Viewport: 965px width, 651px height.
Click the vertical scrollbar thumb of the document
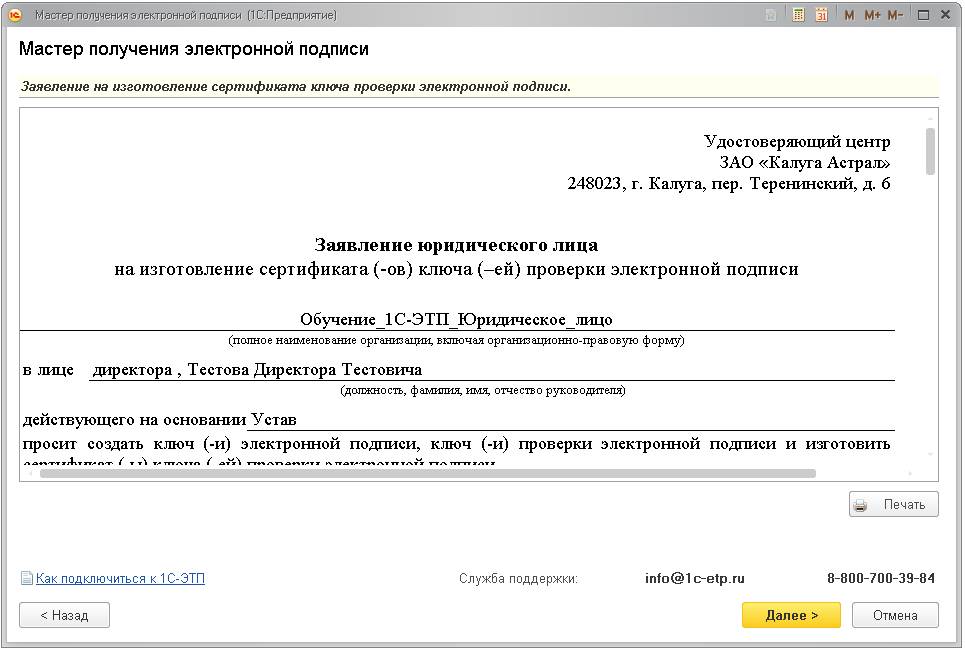[931, 151]
